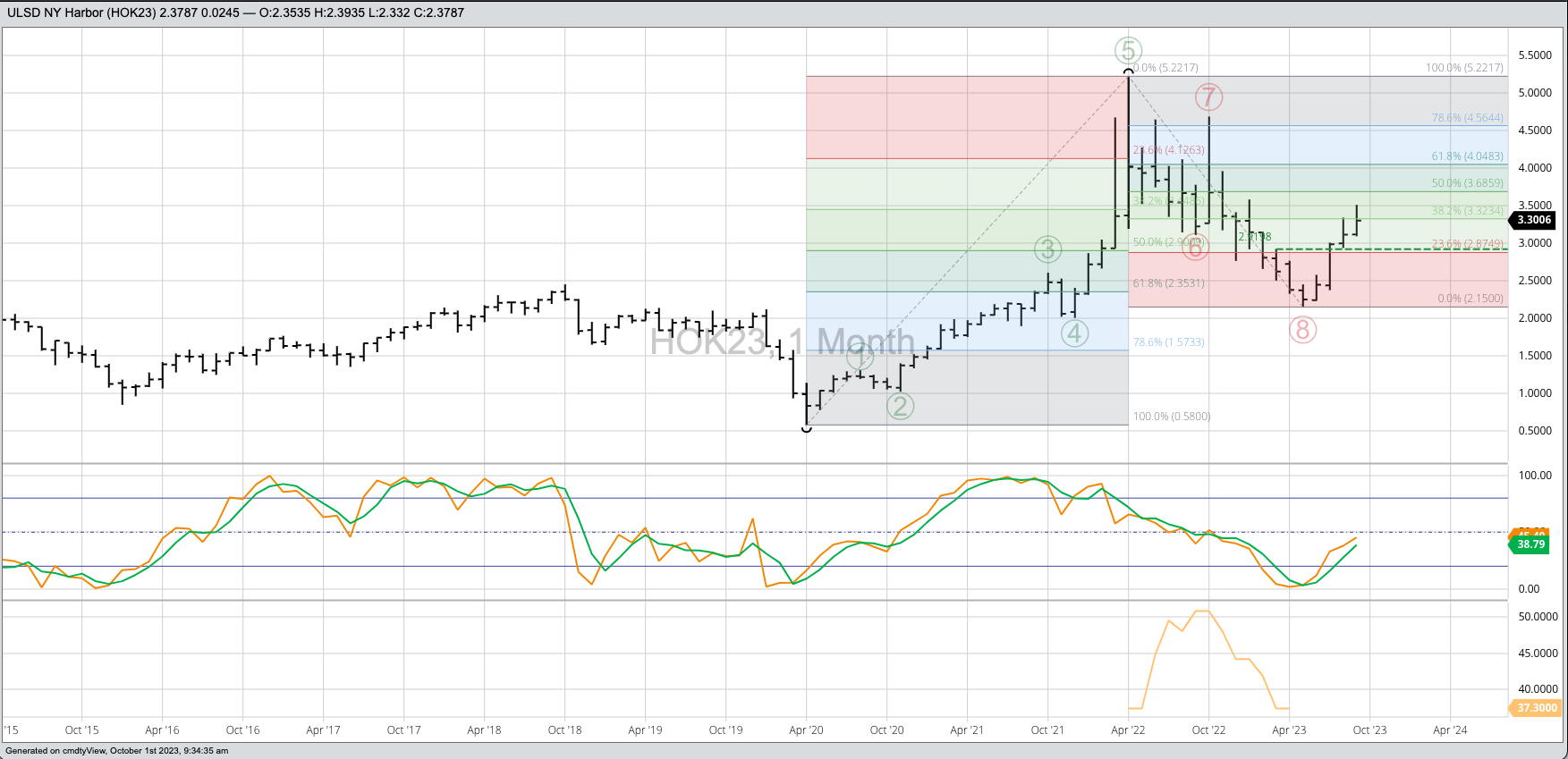This screenshot has width=1568, height=759.
Task: Select the orange 37.3000 indicator value label
Action: click(x=1537, y=708)
